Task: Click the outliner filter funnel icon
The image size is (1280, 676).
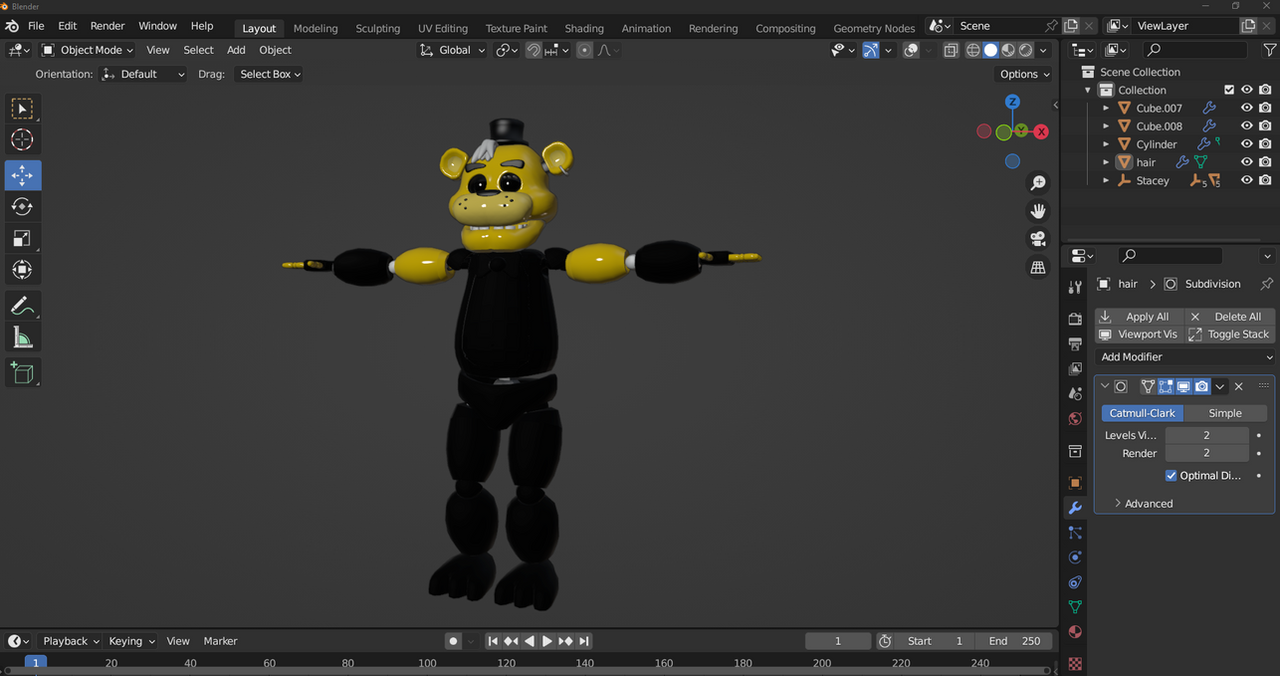Action: [1269, 50]
